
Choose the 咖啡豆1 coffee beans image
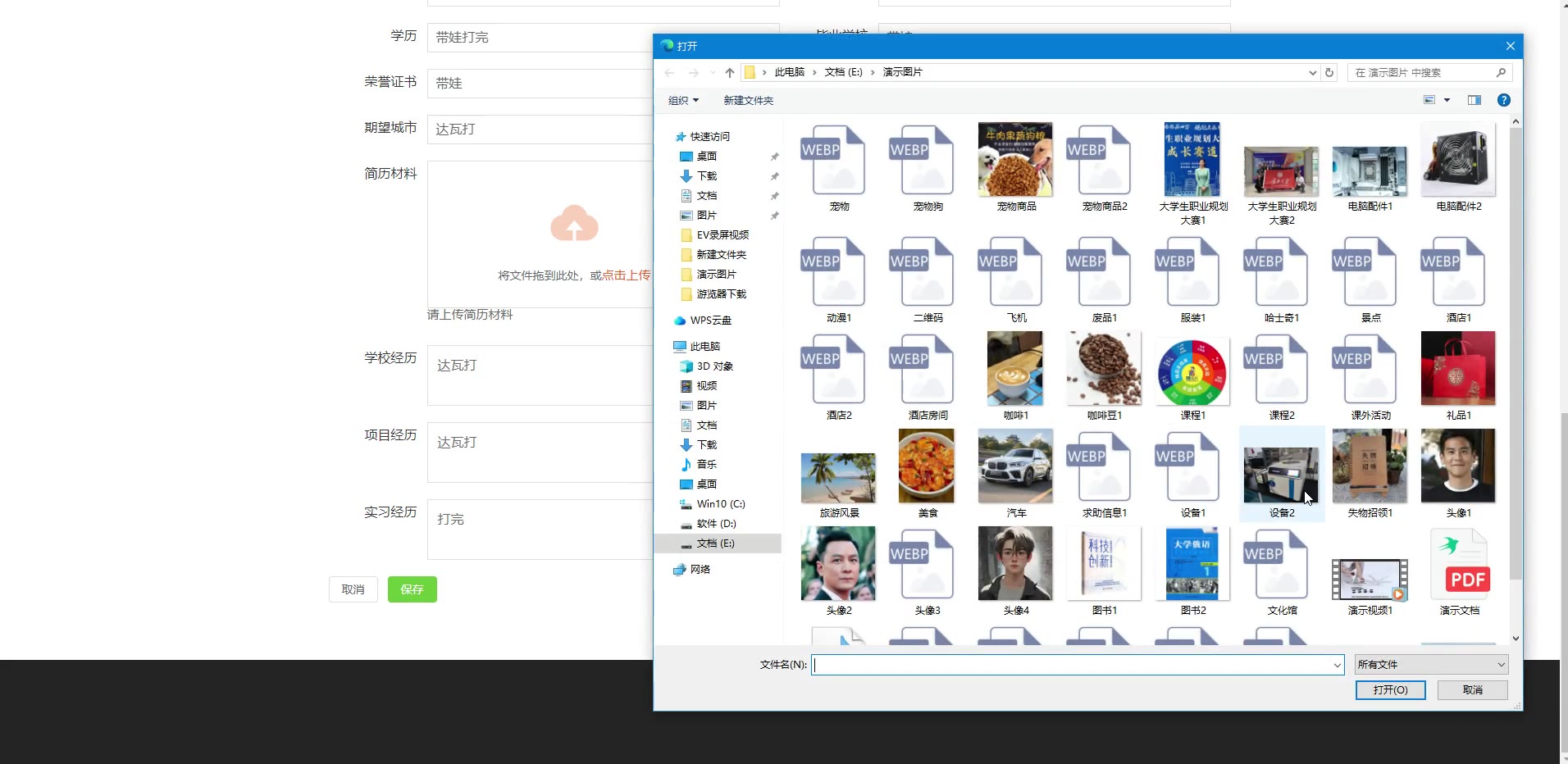coord(1104,369)
